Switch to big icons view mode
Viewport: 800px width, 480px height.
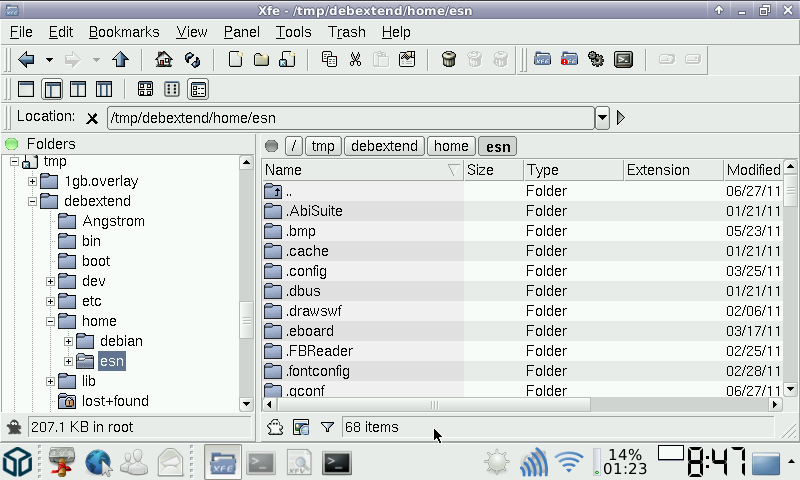[145, 89]
